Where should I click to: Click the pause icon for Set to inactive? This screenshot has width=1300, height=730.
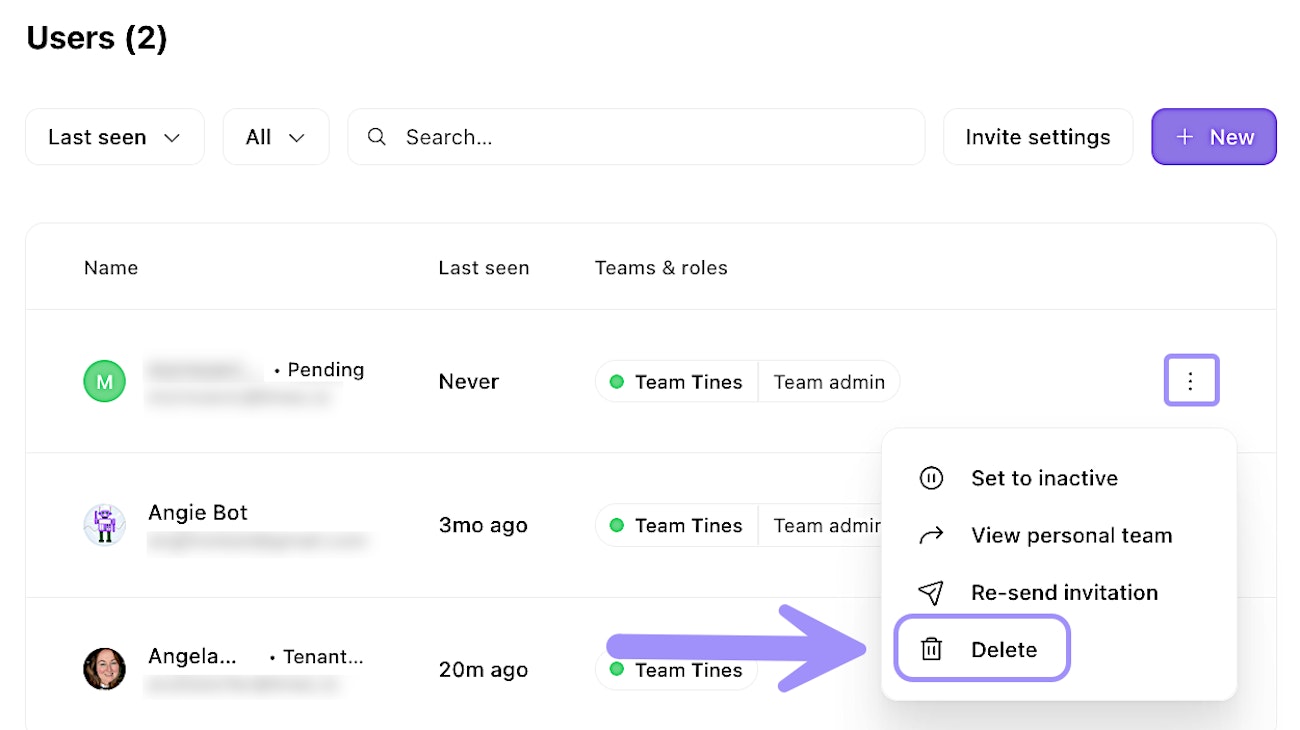tap(931, 478)
